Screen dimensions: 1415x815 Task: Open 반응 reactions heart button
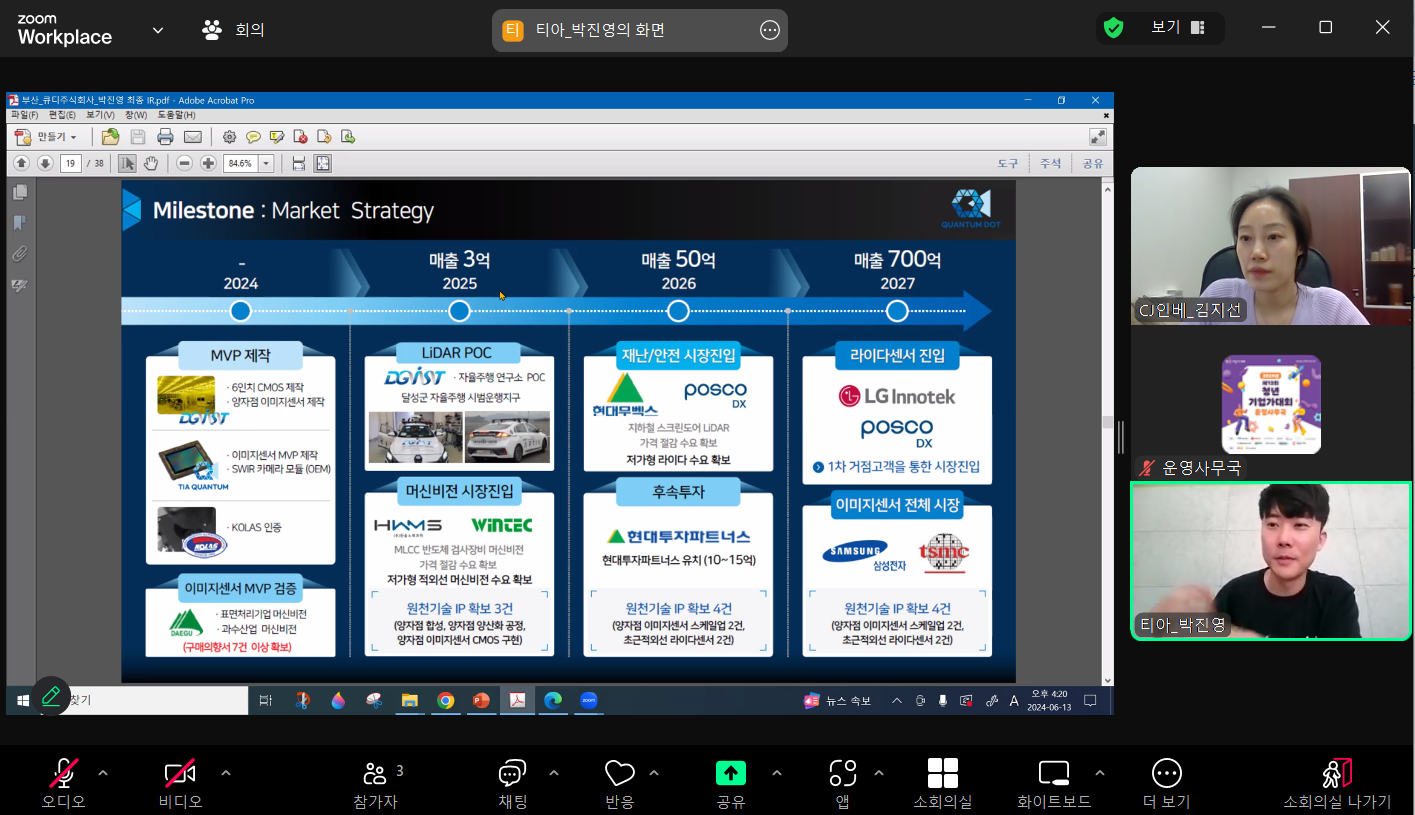[x=620, y=783]
